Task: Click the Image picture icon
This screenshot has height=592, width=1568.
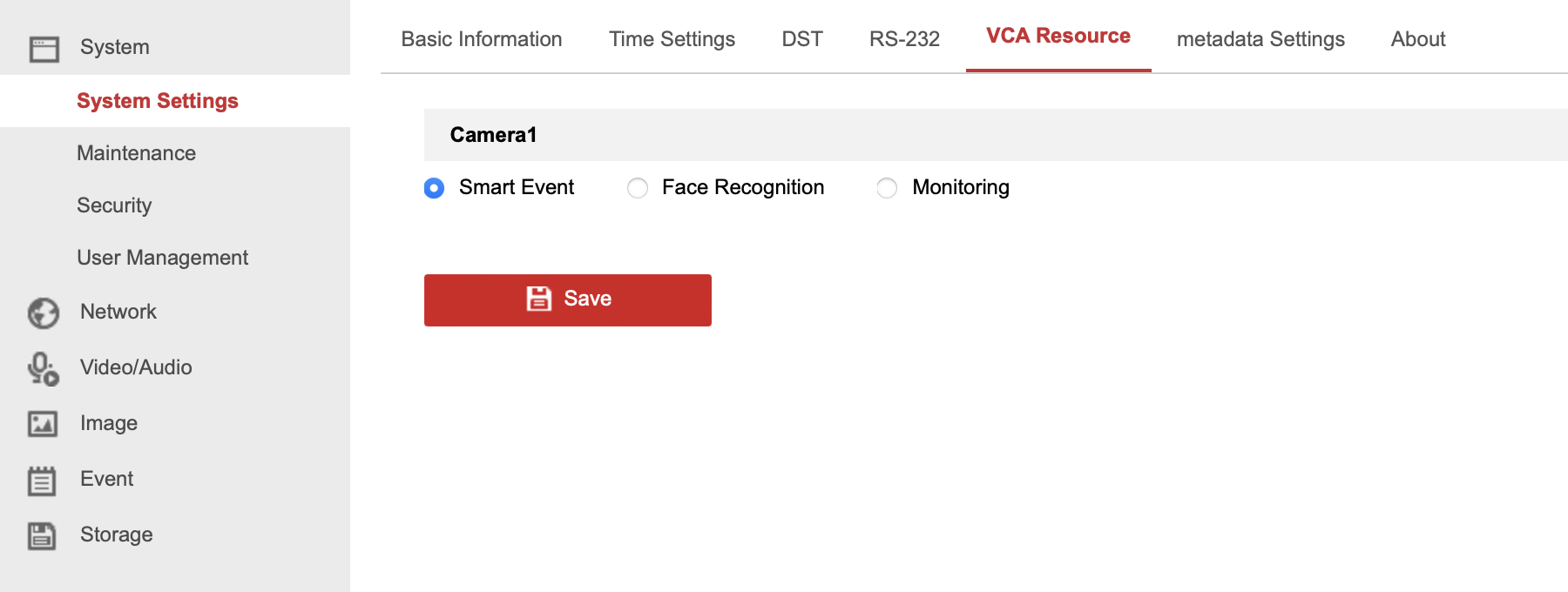Action: pos(43,424)
